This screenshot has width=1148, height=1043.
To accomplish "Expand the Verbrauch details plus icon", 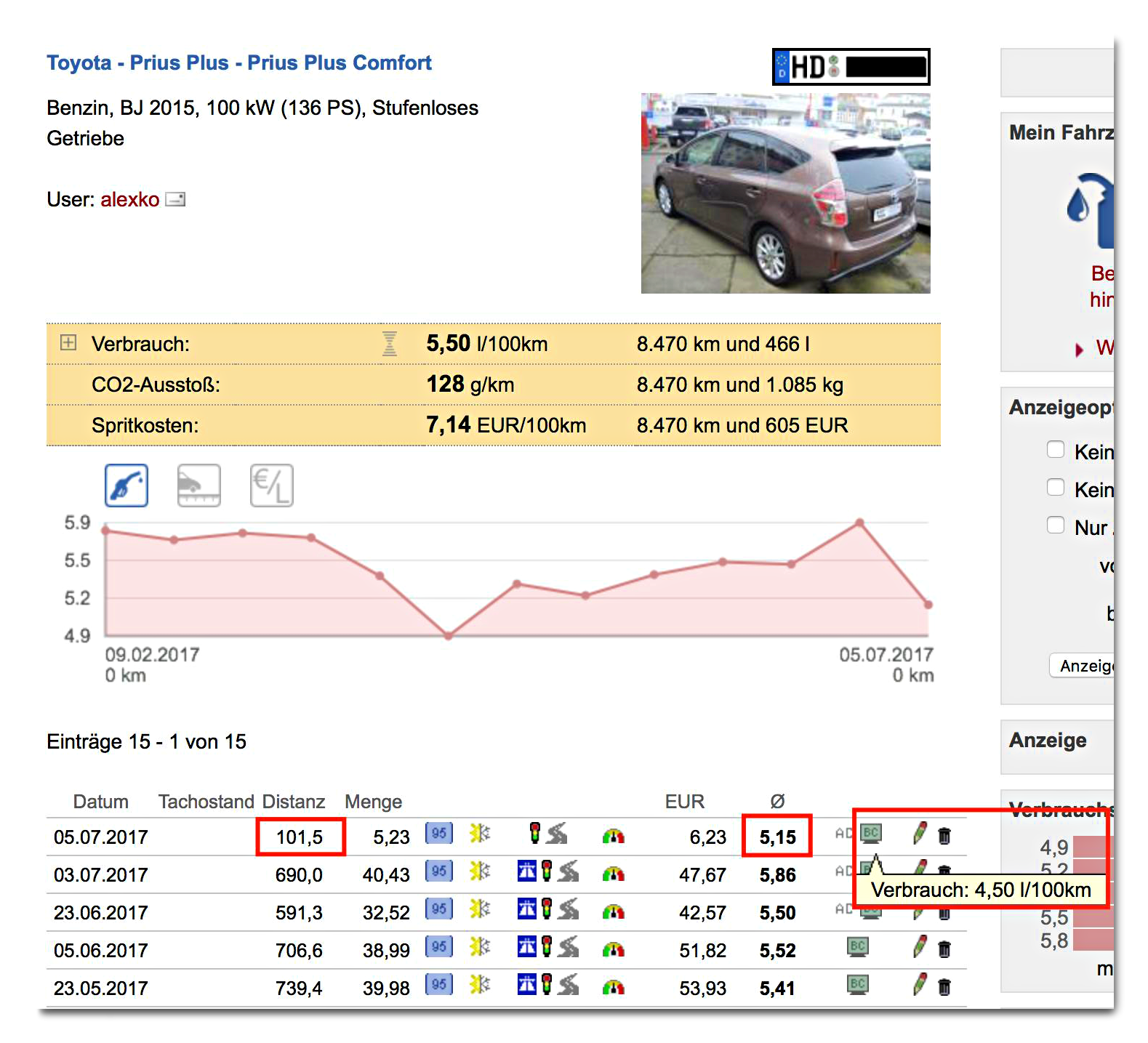I will [x=68, y=342].
